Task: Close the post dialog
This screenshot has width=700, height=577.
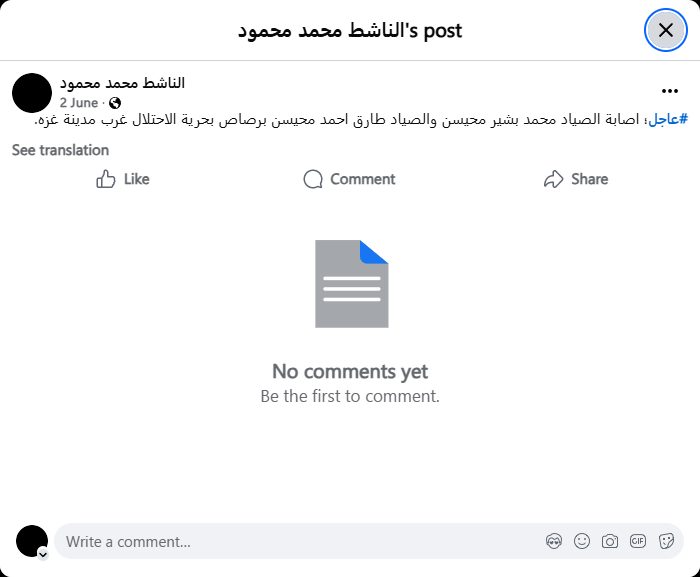Action: tap(666, 30)
